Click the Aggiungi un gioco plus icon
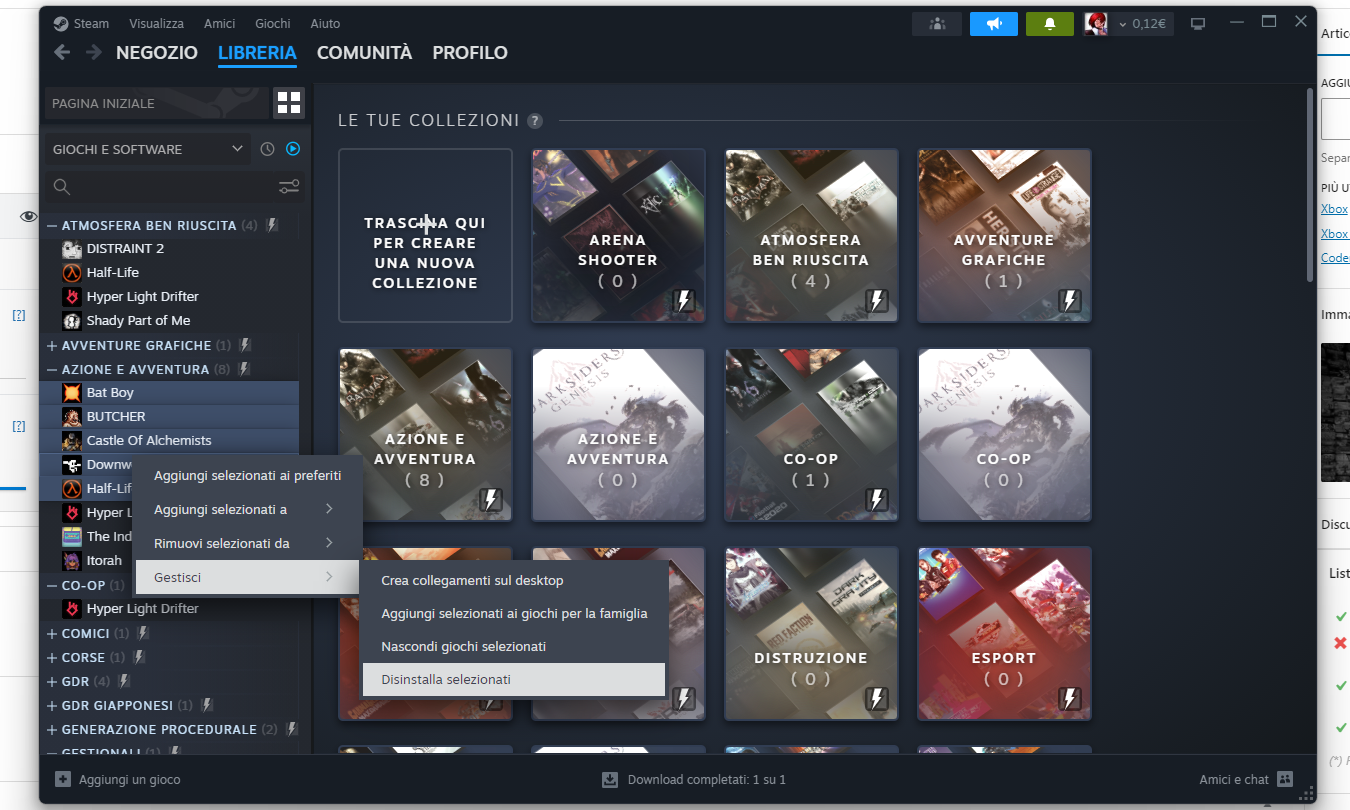1350x810 pixels. (63, 779)
